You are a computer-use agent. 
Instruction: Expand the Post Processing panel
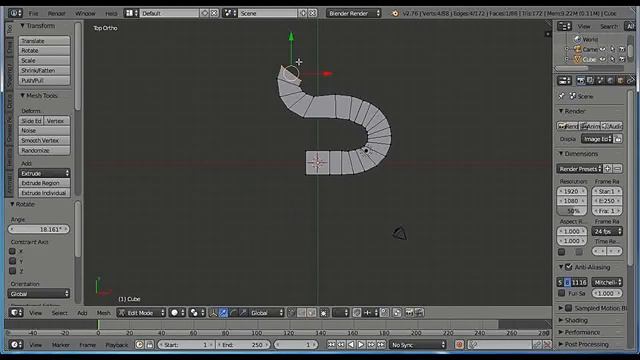click(561, 344)
